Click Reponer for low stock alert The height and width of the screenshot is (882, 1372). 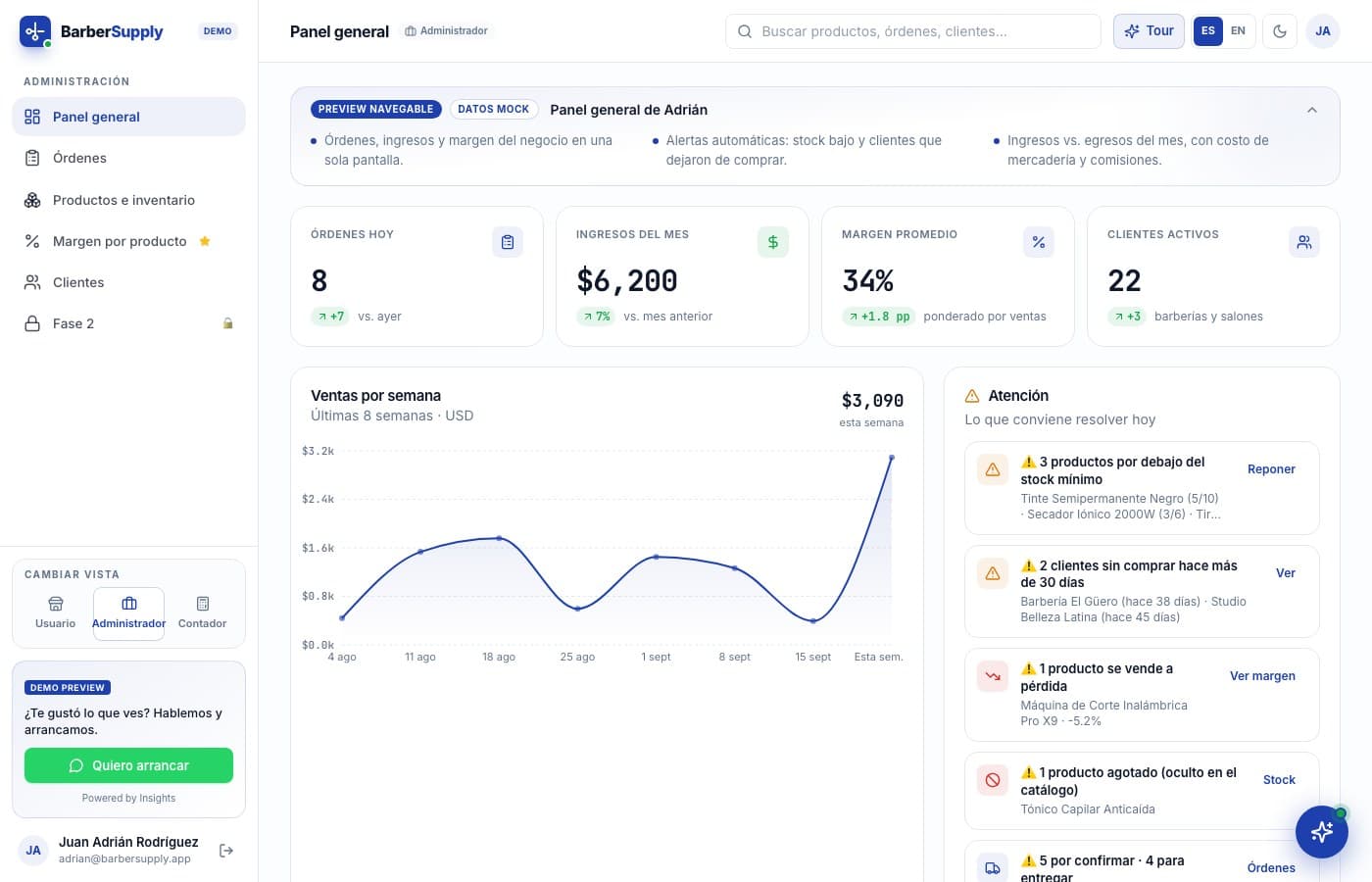[x=1271, y=469]
